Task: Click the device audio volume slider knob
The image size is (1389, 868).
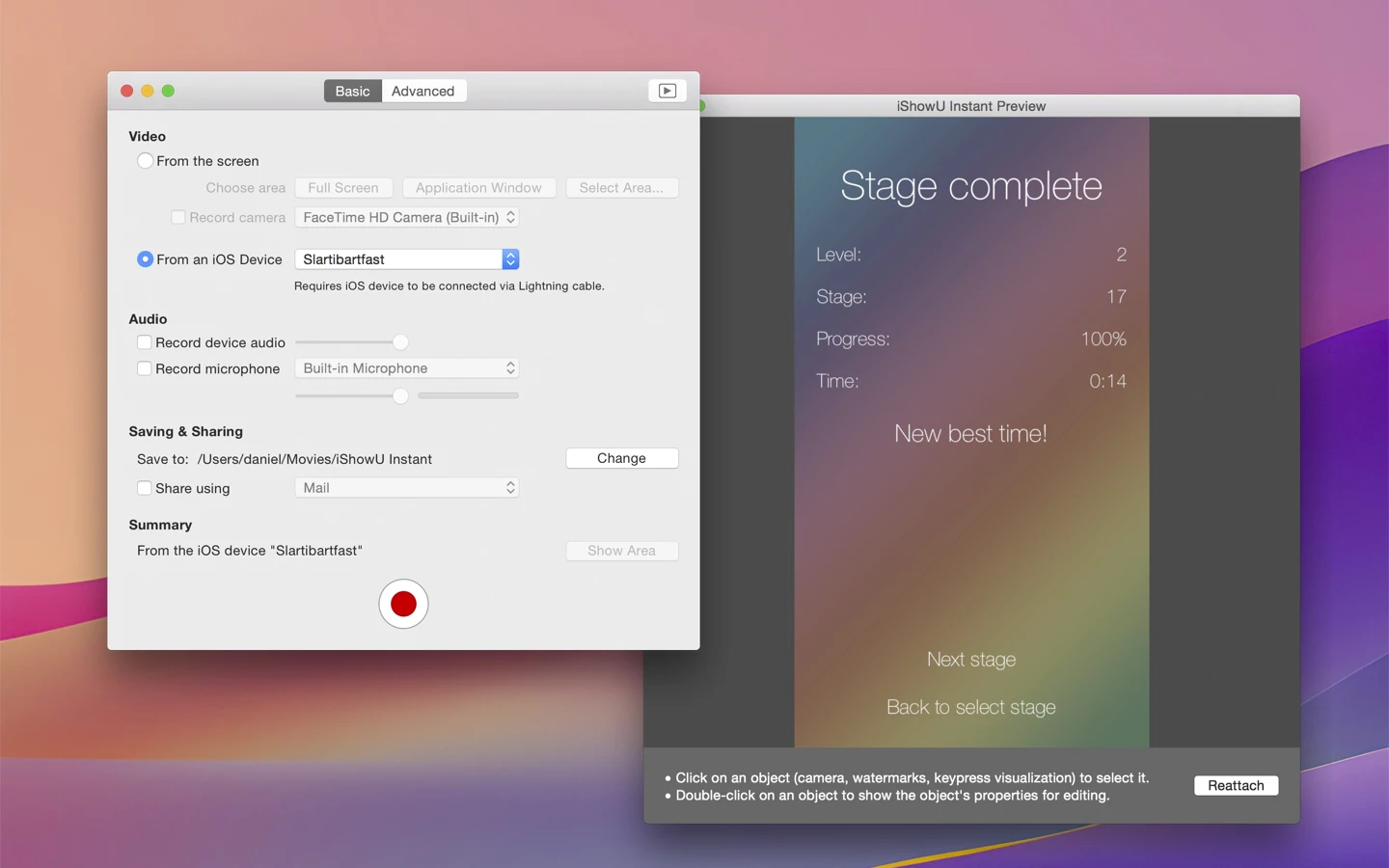Action: [400, 342]
